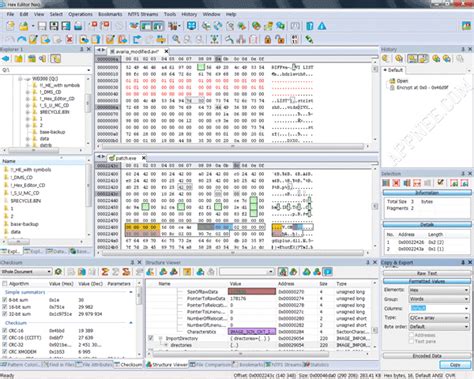Click the refresh icon beside the Whole Document dropdown
474x379 pixels.
[58, 272]
